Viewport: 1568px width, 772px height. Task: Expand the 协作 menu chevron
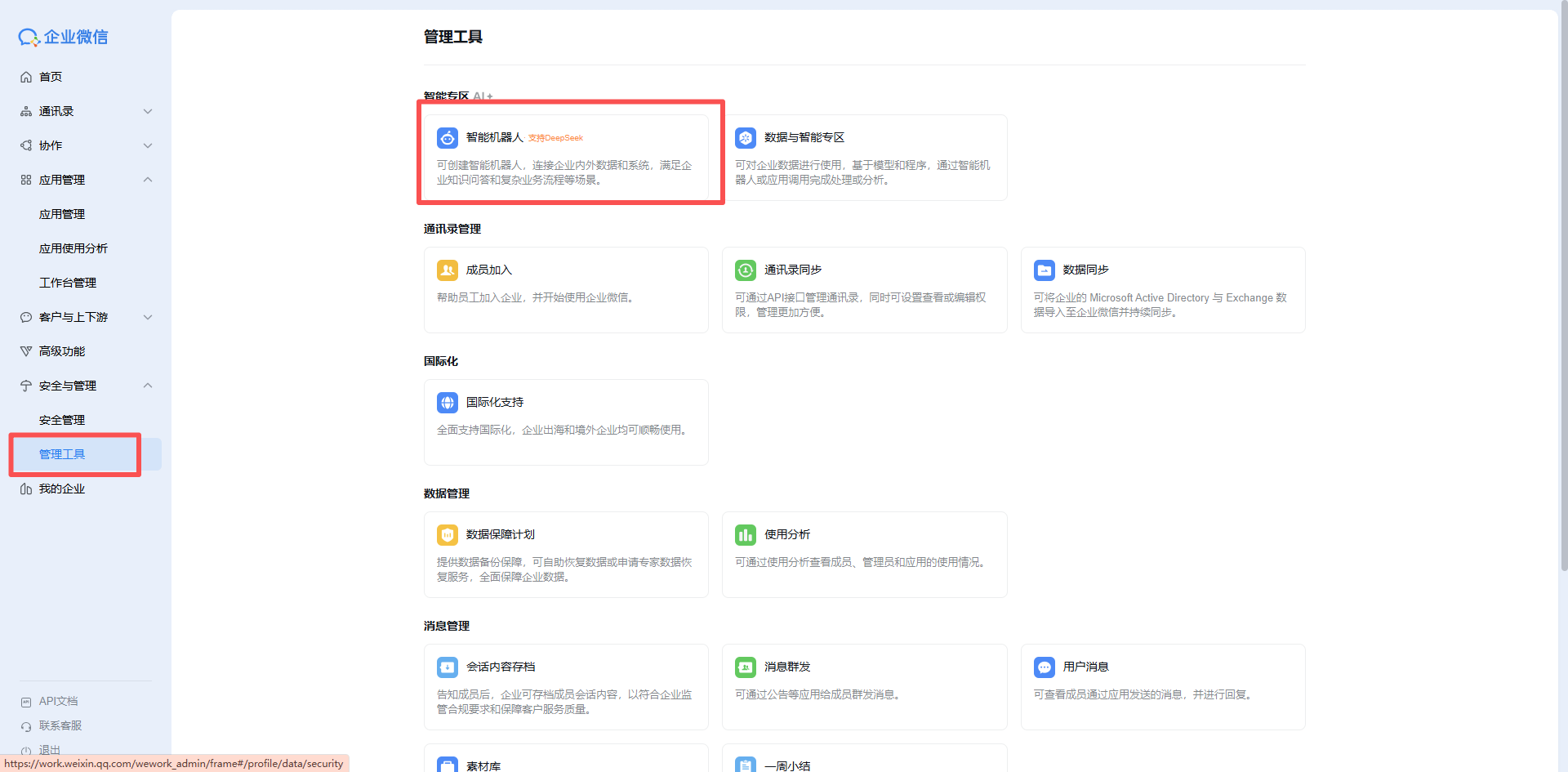click(148, 145)
